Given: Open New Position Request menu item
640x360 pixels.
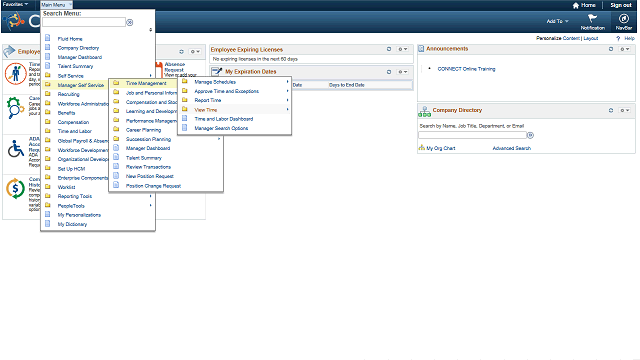Looking at the screenshot, I should pos(149,176).
